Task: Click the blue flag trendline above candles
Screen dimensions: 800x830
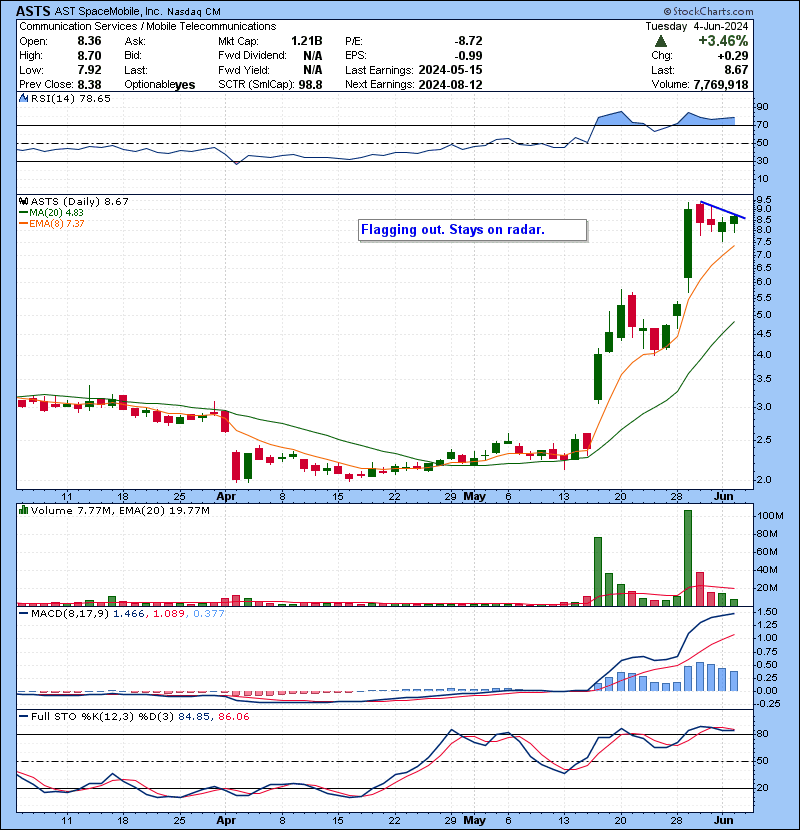Action: pyautogui.click(x=723, y=210)
